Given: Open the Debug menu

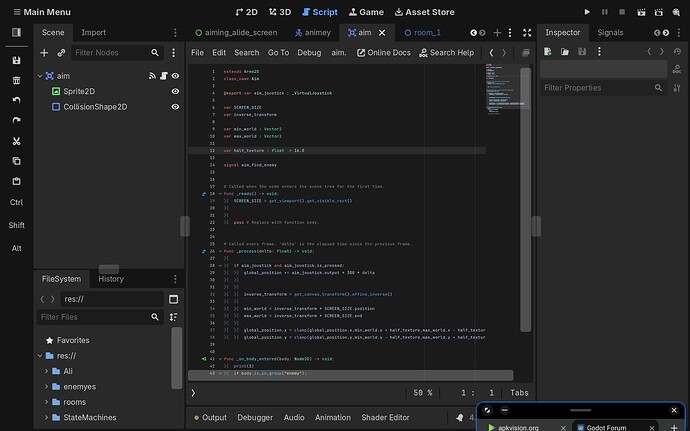Looking at the screenshot, I should coord(309,52).
